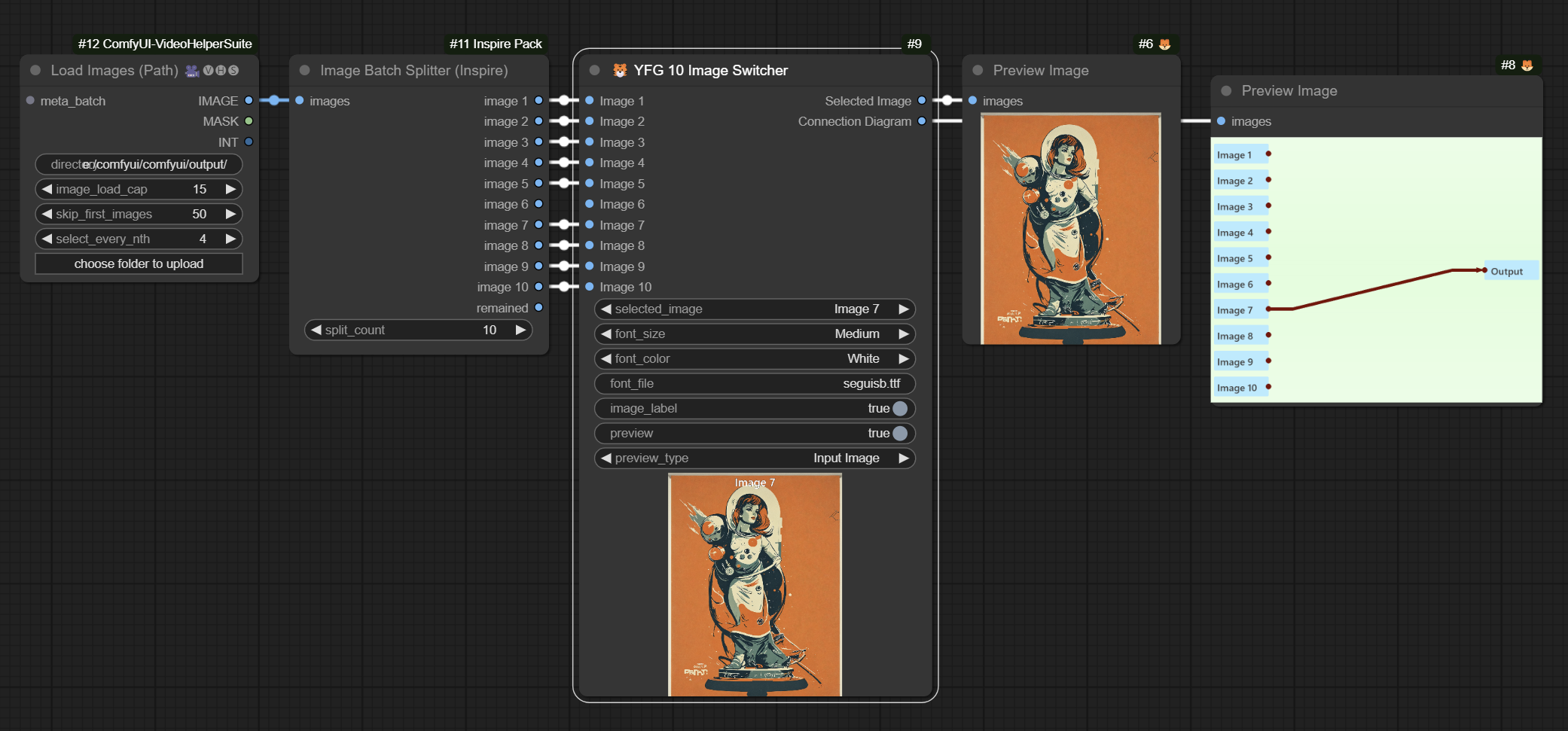This screenshot has height=731, width=1568.
Task: Click the image_load_cap value 15
Action: [200, 189]
